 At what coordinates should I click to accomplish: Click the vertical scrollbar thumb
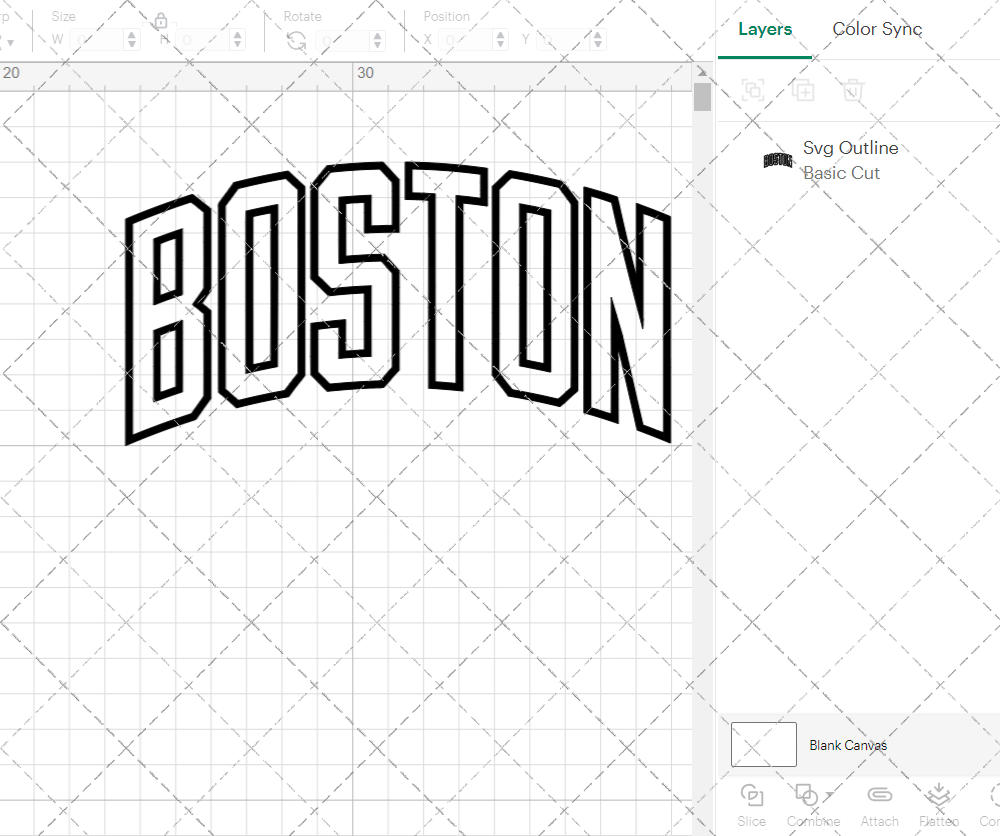[702, 97]
